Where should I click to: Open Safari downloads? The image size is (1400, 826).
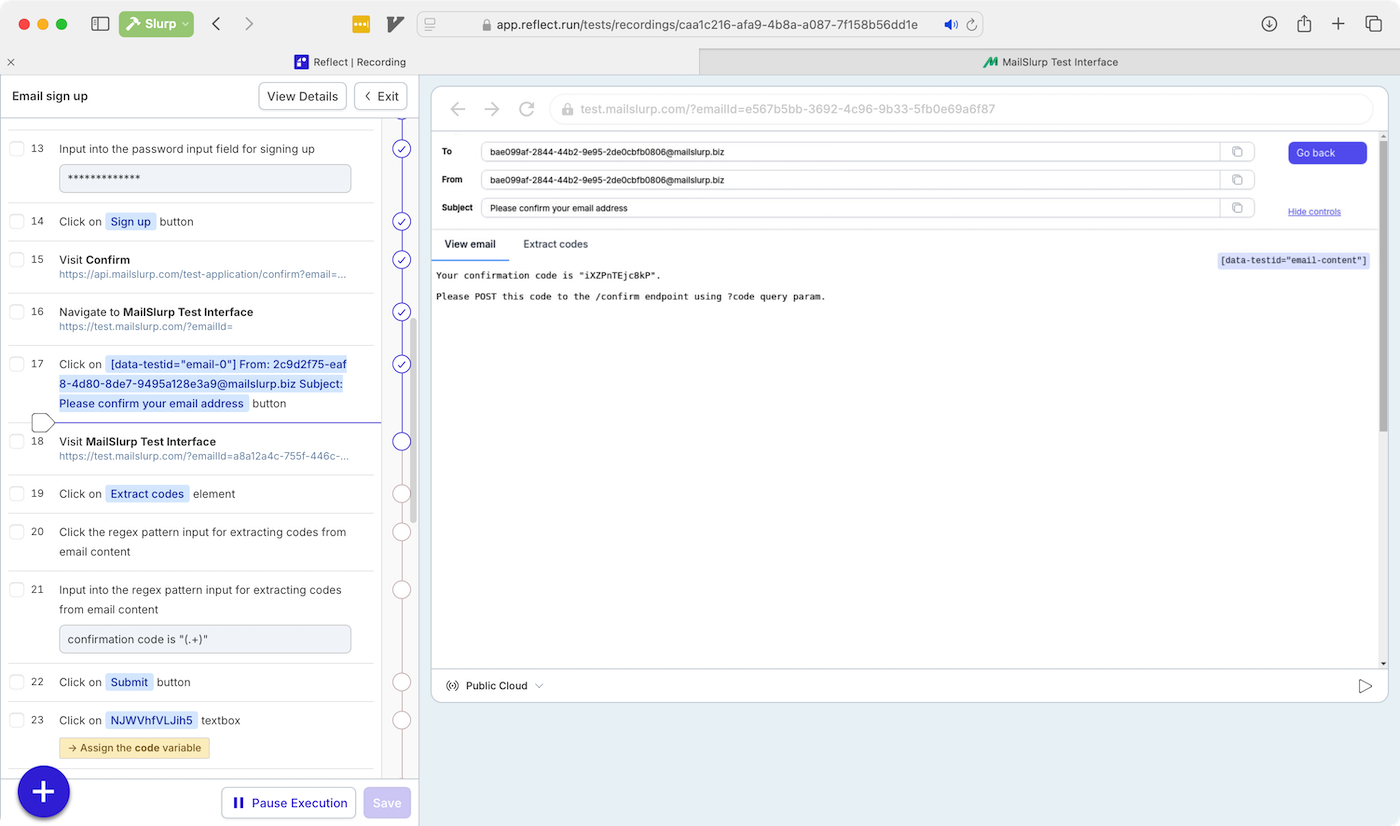[1269, 24]
